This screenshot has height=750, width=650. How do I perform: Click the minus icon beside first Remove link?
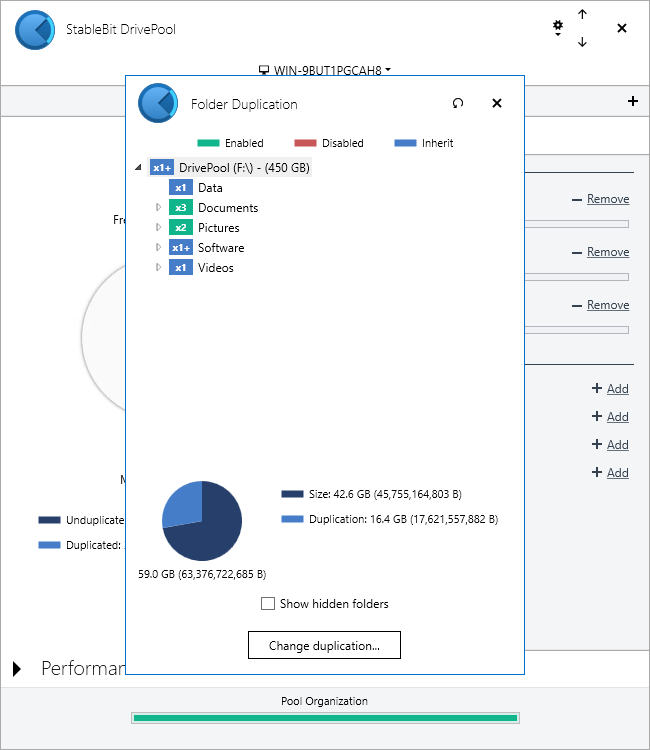pyautogui.click(x=577, y=199)
